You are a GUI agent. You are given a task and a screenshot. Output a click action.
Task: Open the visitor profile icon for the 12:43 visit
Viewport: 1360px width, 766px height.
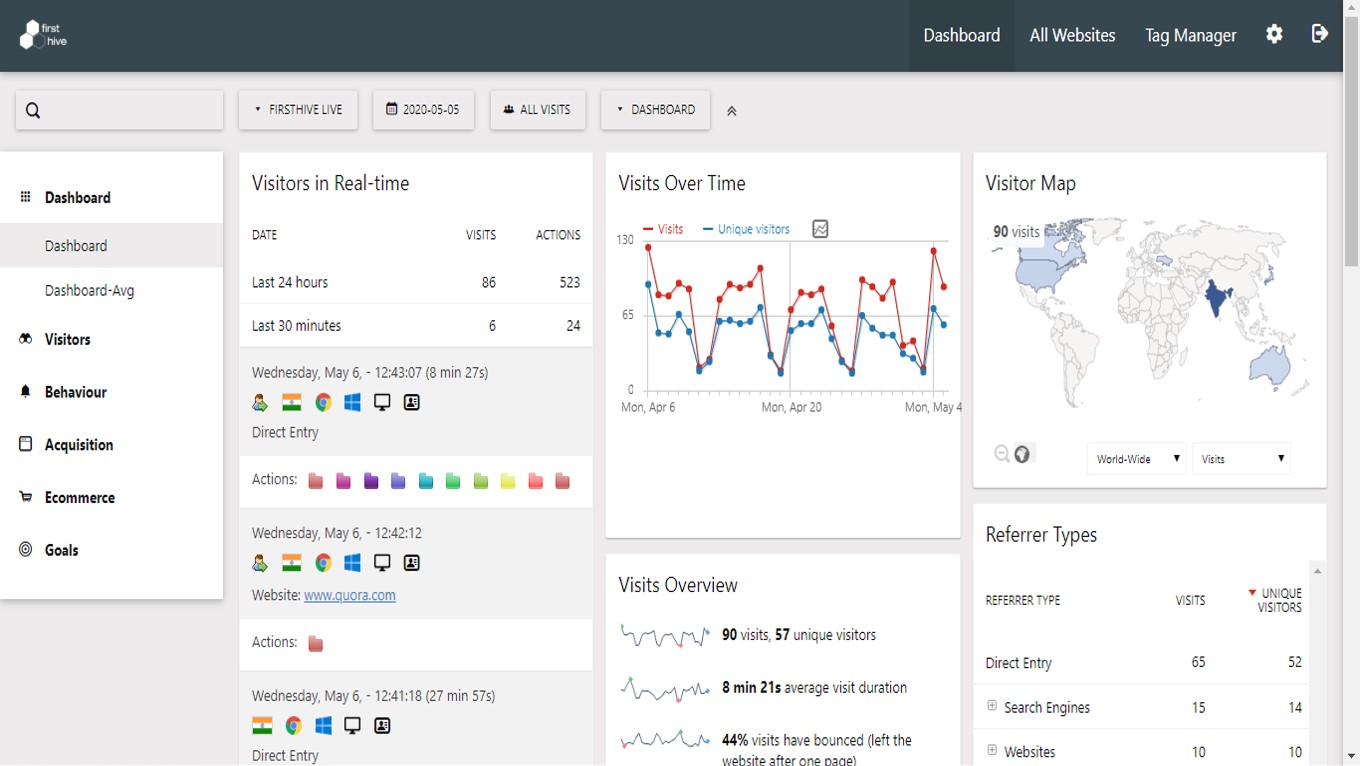(x=411, y=402)
